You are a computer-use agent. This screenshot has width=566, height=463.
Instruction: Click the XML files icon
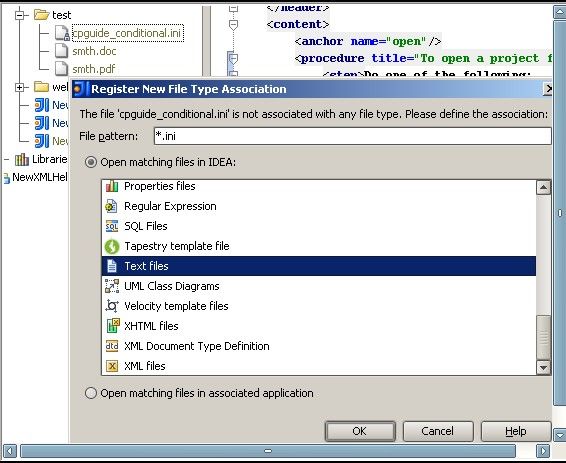[x=112, y=366]
